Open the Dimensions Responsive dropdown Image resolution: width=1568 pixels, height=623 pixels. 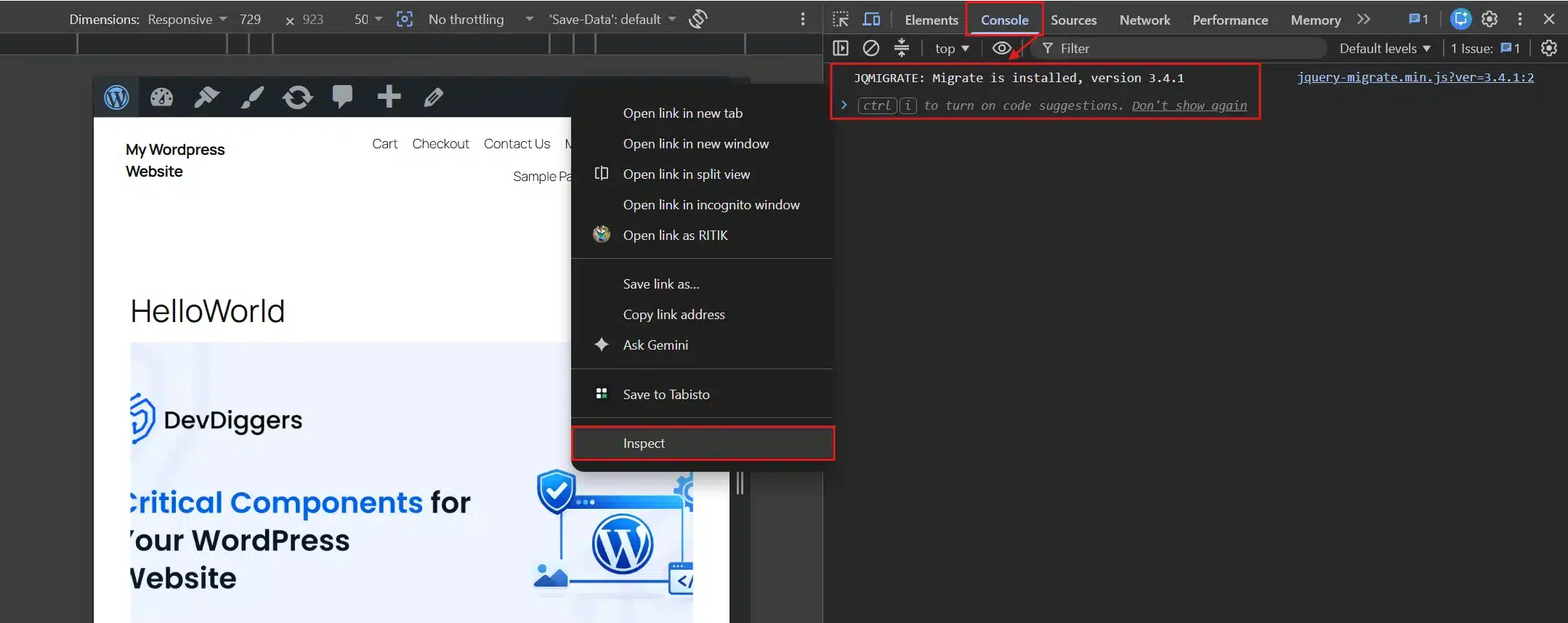click(x=187, y=20)
